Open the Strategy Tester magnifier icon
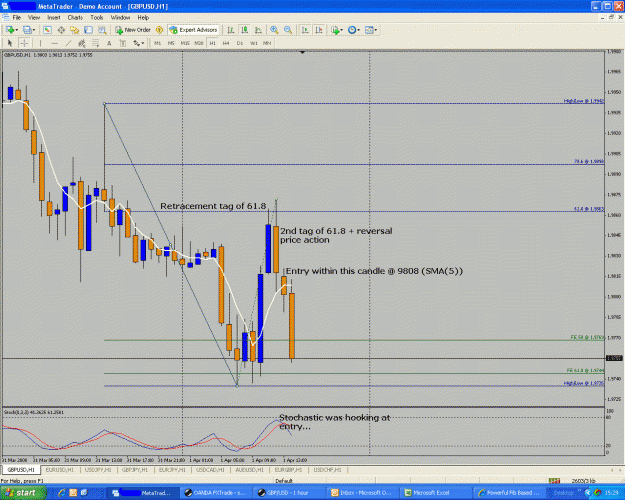The height and width of the screenshot is (500, 625). point(102,30)
